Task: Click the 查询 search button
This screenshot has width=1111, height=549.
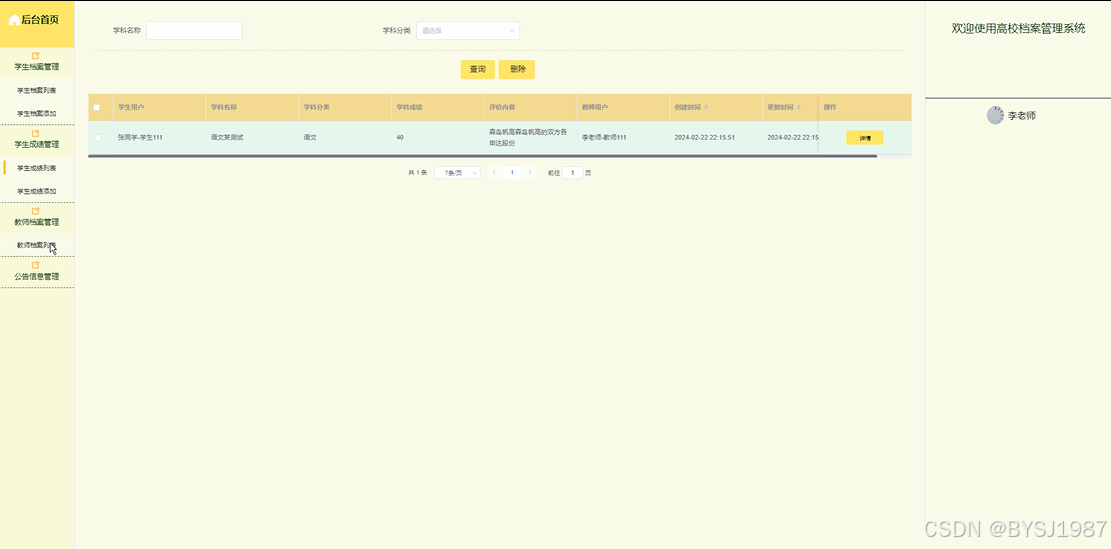Action: click(x=478, y=69)
